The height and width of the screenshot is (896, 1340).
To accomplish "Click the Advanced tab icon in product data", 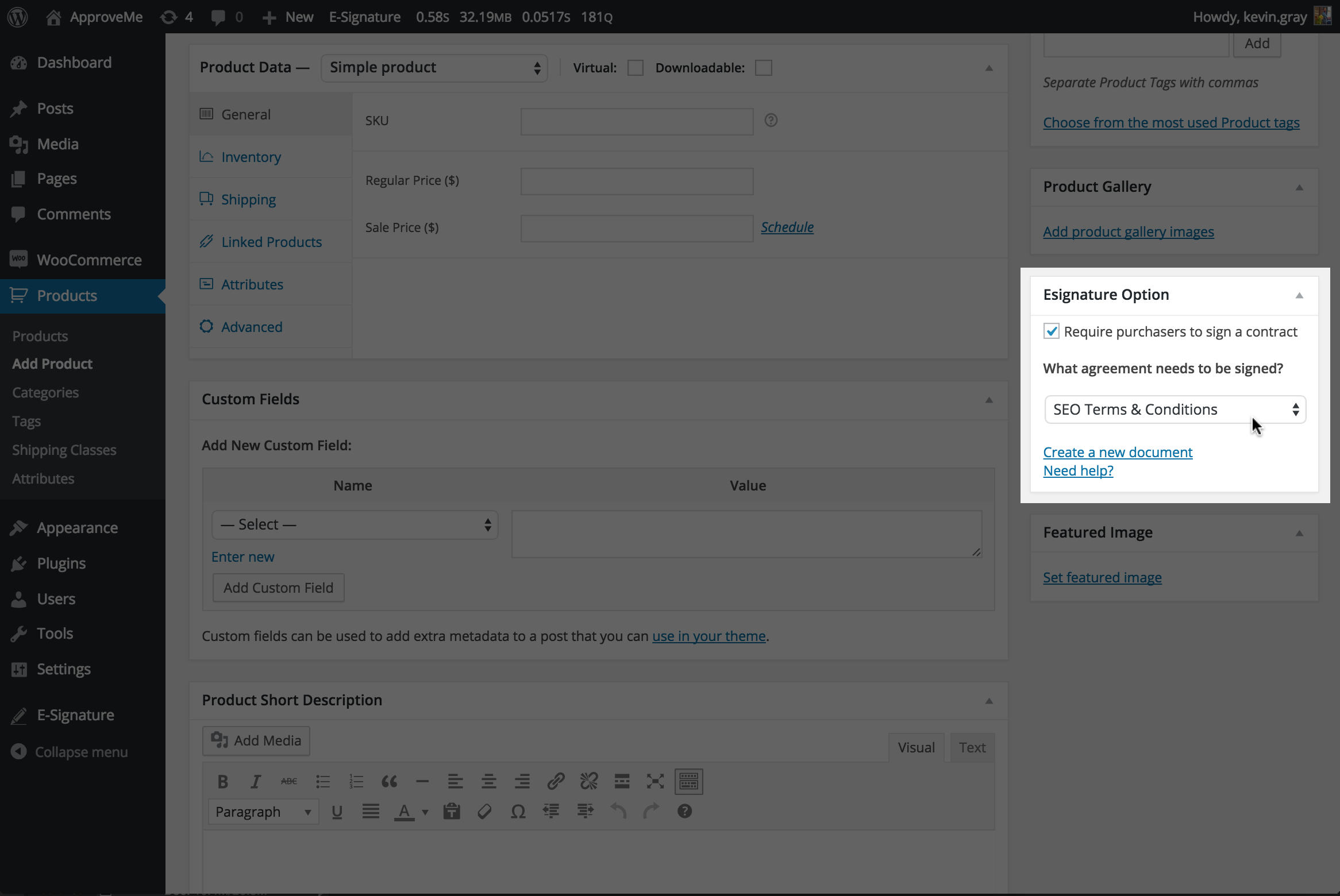I will (x=206, y=326).
